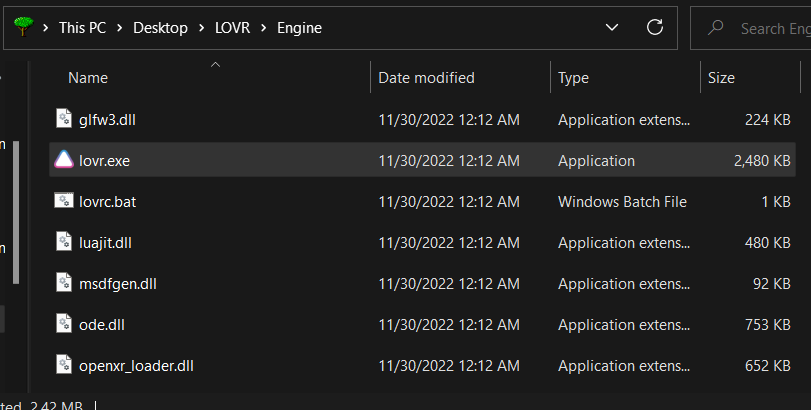Click the 2.42 MB status bar text
Image resolution: width=811 pixels, height=410 pixels.
coord(56,405)
